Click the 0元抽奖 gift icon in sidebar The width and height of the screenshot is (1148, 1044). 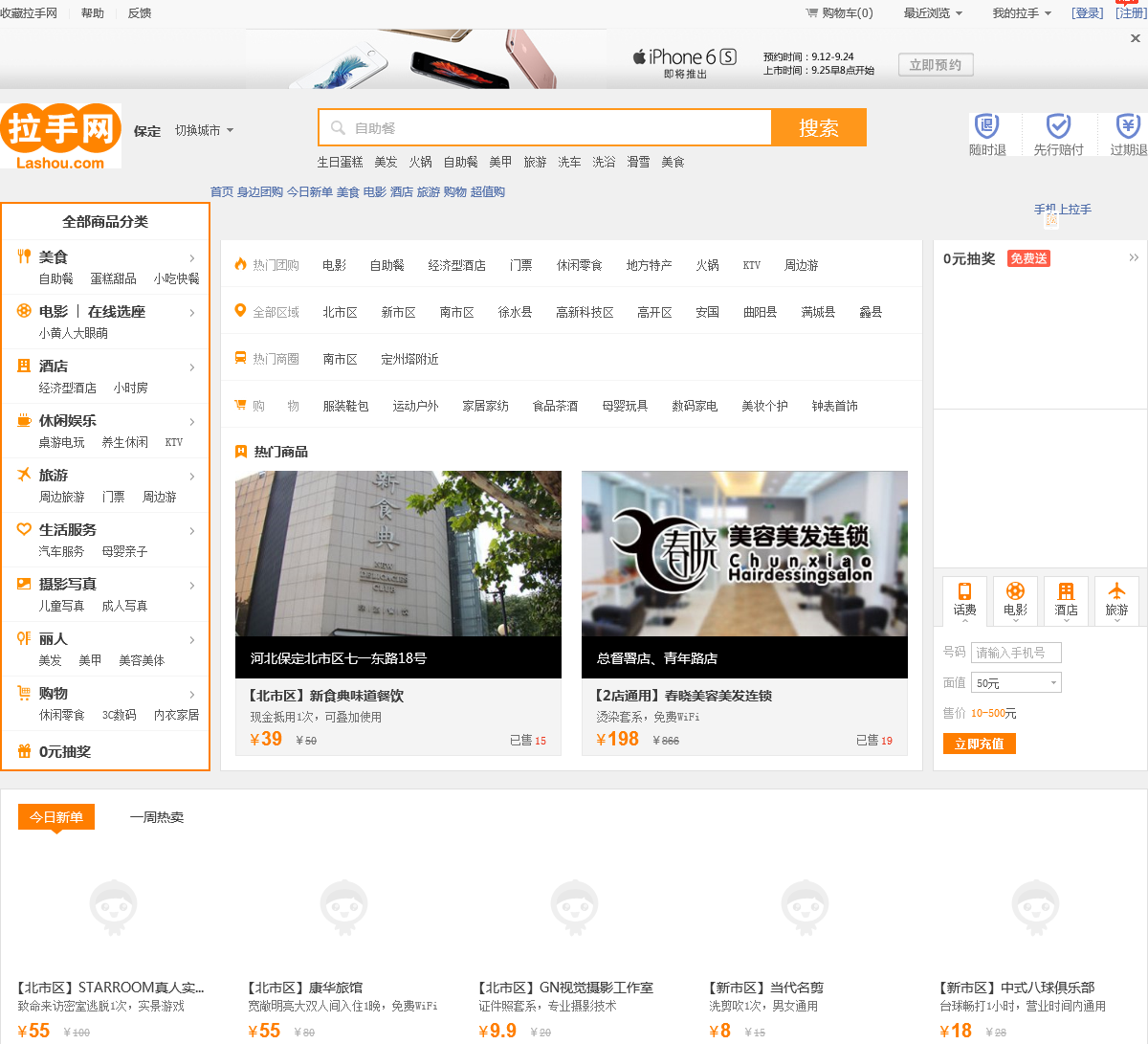[24, 751]
